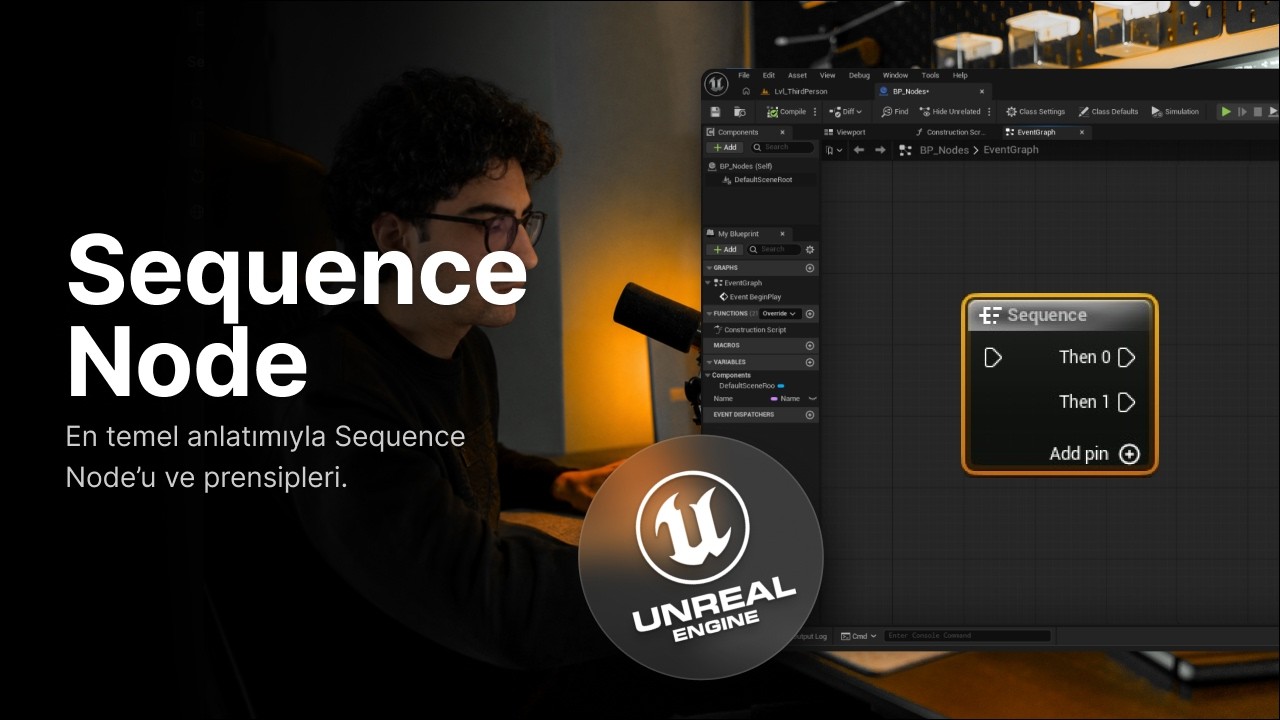Open the Edit menu
Viewport: 1280px width, 720px height.
(x=769, y=75)
